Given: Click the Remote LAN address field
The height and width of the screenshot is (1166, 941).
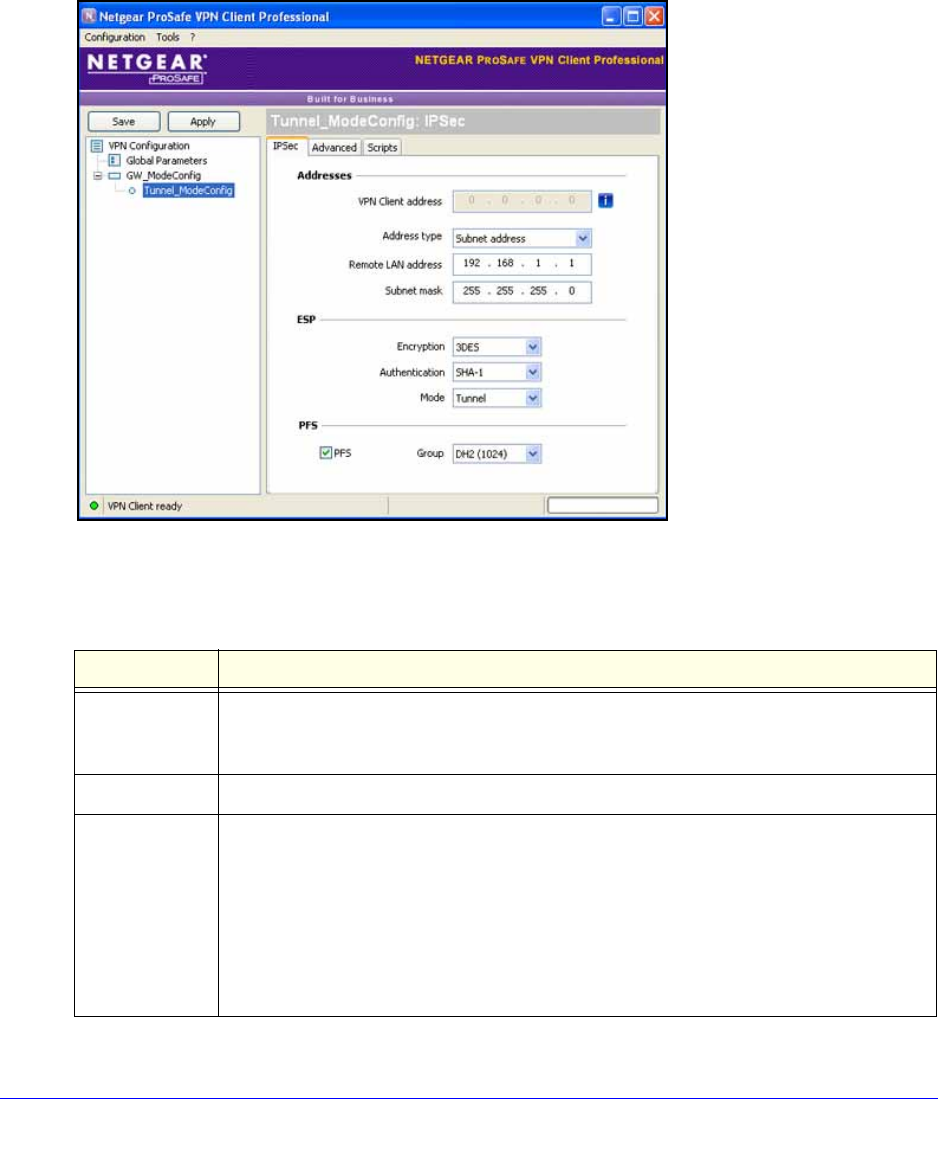Looking at the screenshot, I should click(522, 264).
